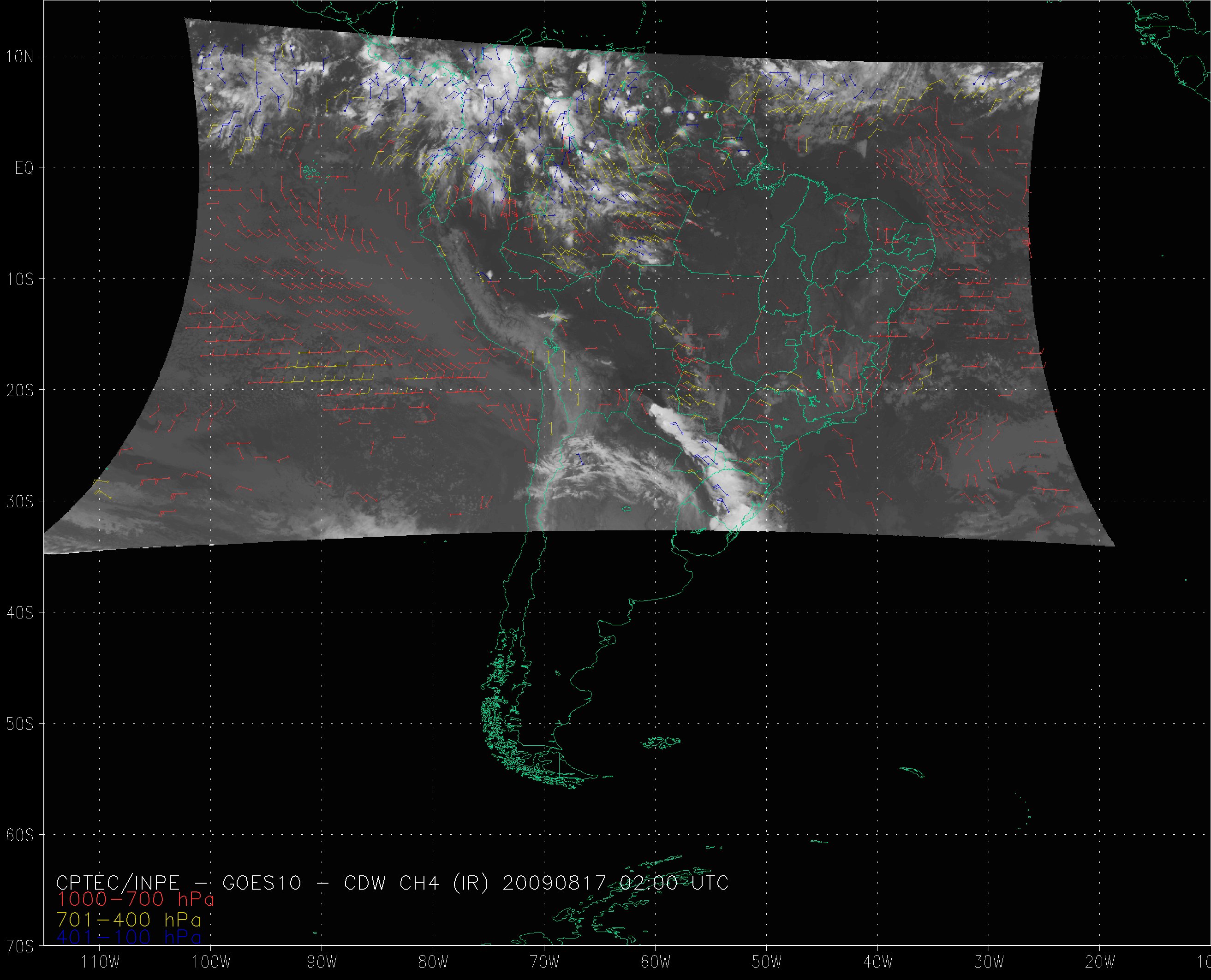
Task: Click the 701-400 hPa yellow legend label
Action: pos(129,920)
